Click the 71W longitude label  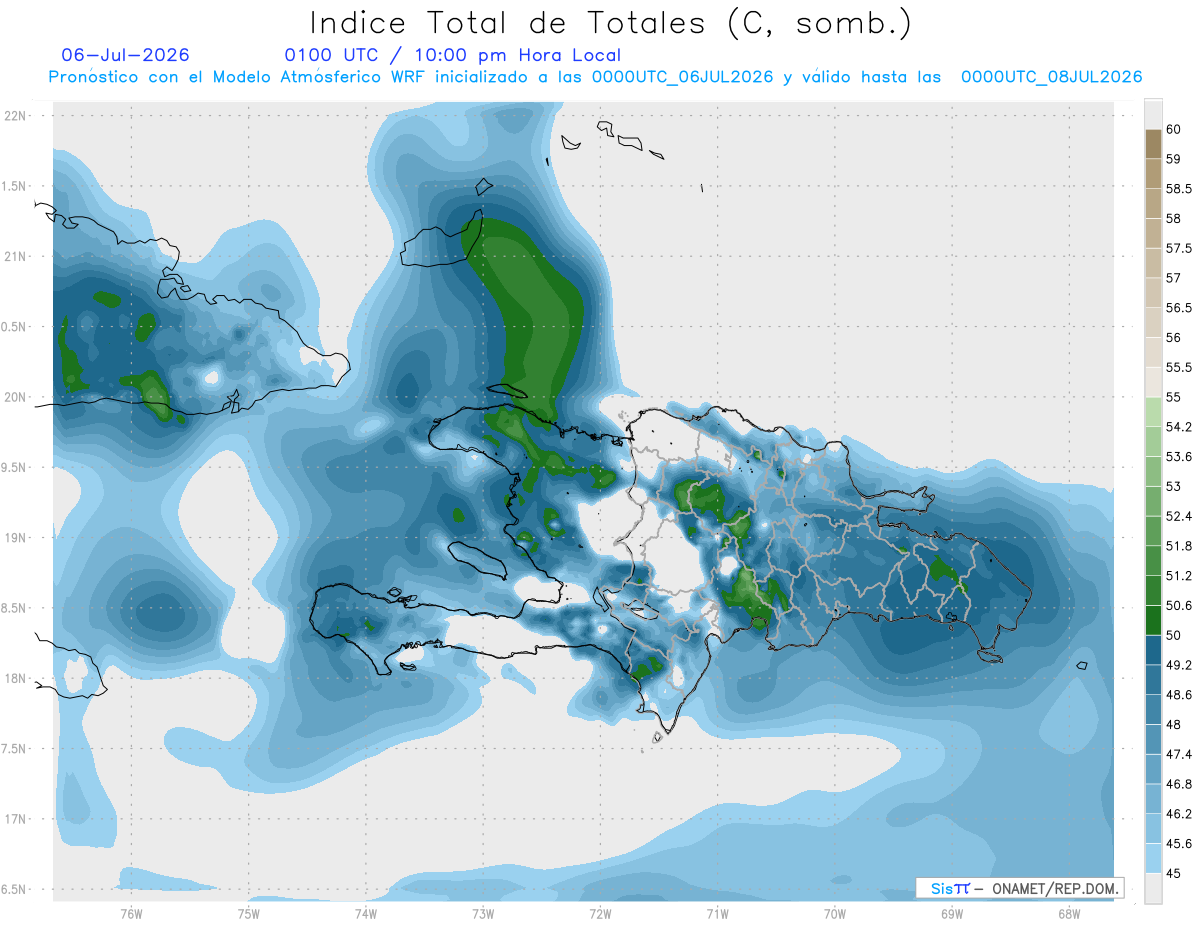[x=717, y=913]
